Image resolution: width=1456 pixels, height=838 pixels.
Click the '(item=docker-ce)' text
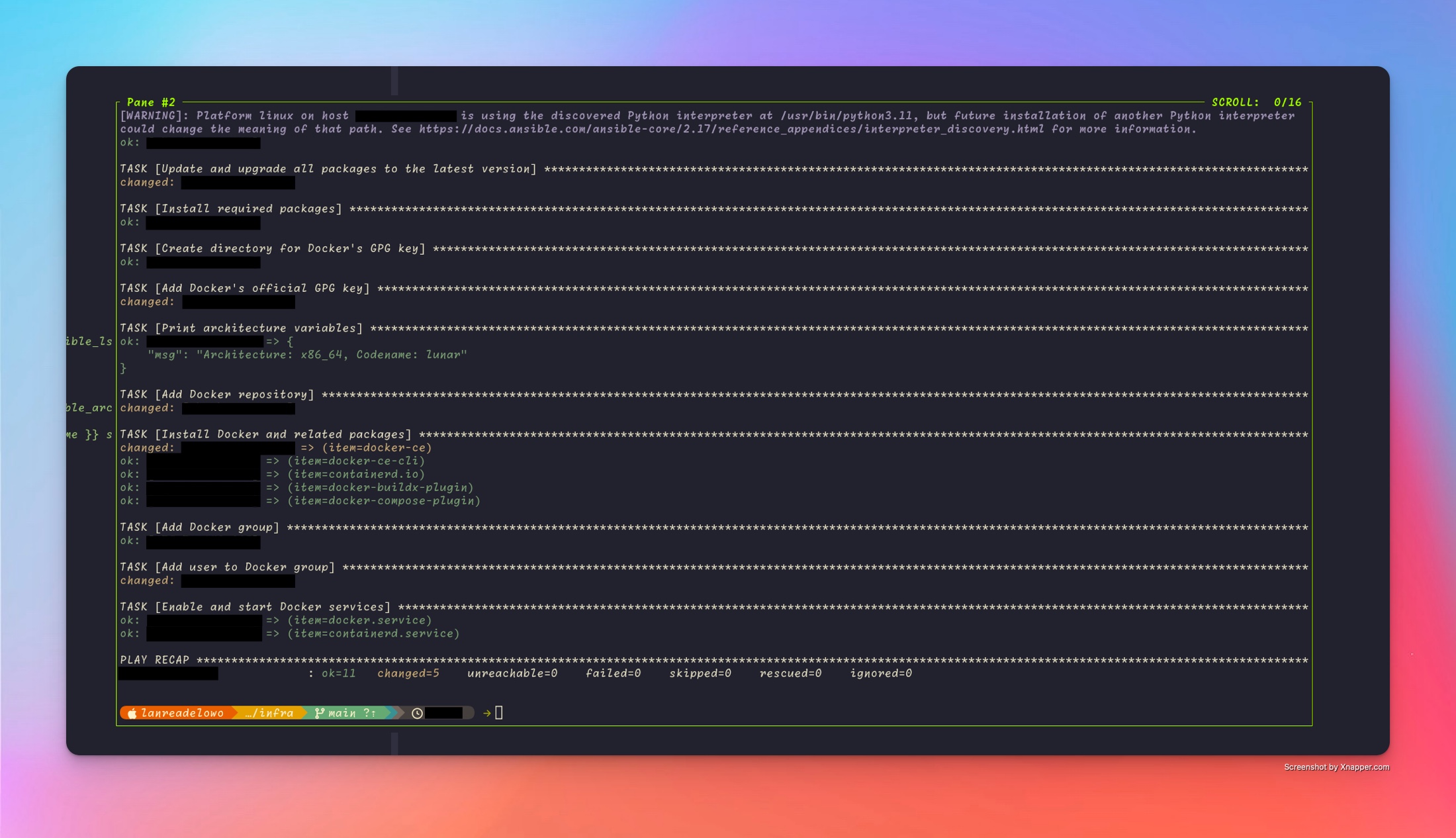click(x=377, y=447)
